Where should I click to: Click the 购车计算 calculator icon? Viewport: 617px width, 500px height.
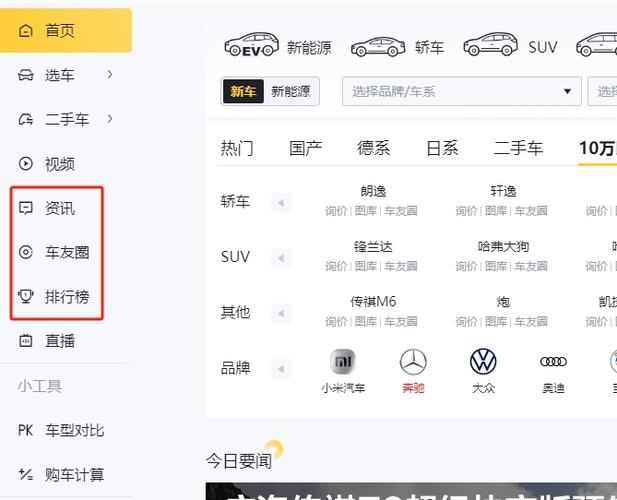(x=26, y=474)
